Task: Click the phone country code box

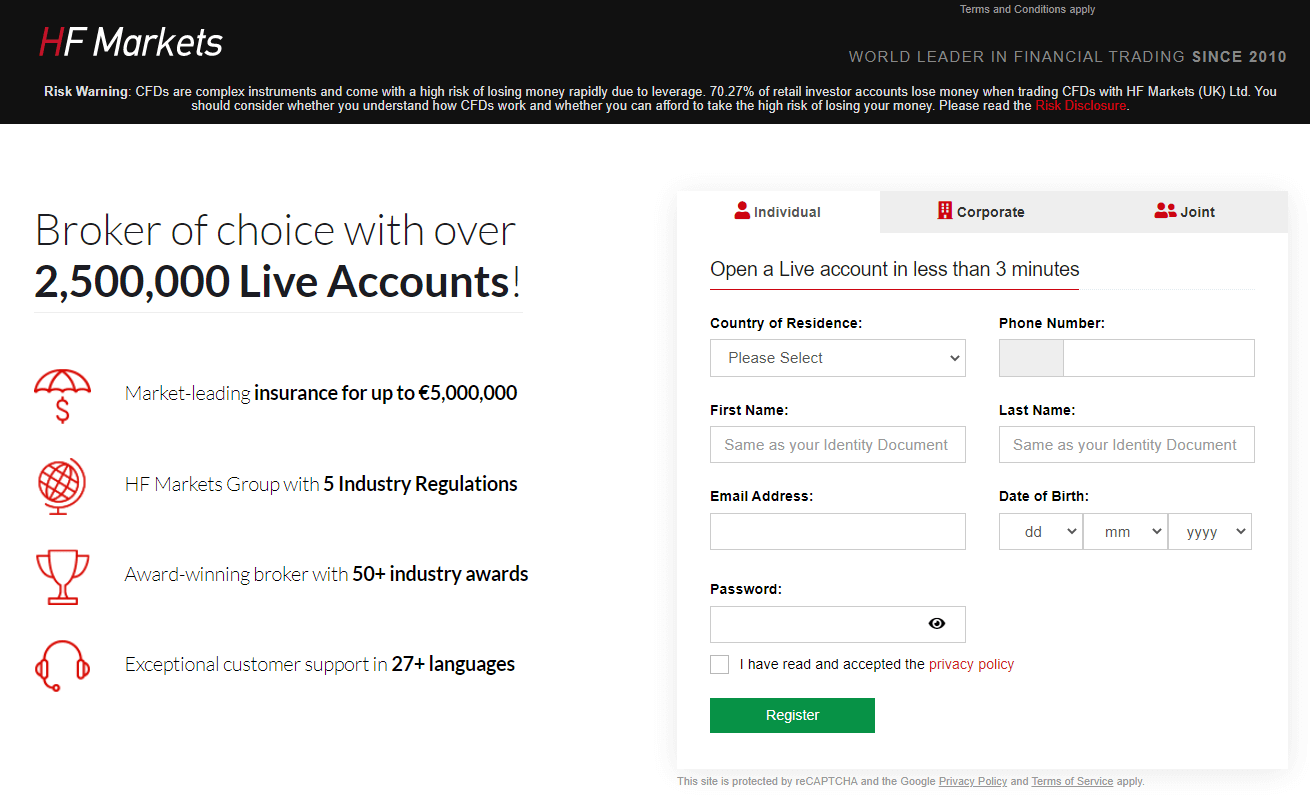Action: [x=1031, y=358]
